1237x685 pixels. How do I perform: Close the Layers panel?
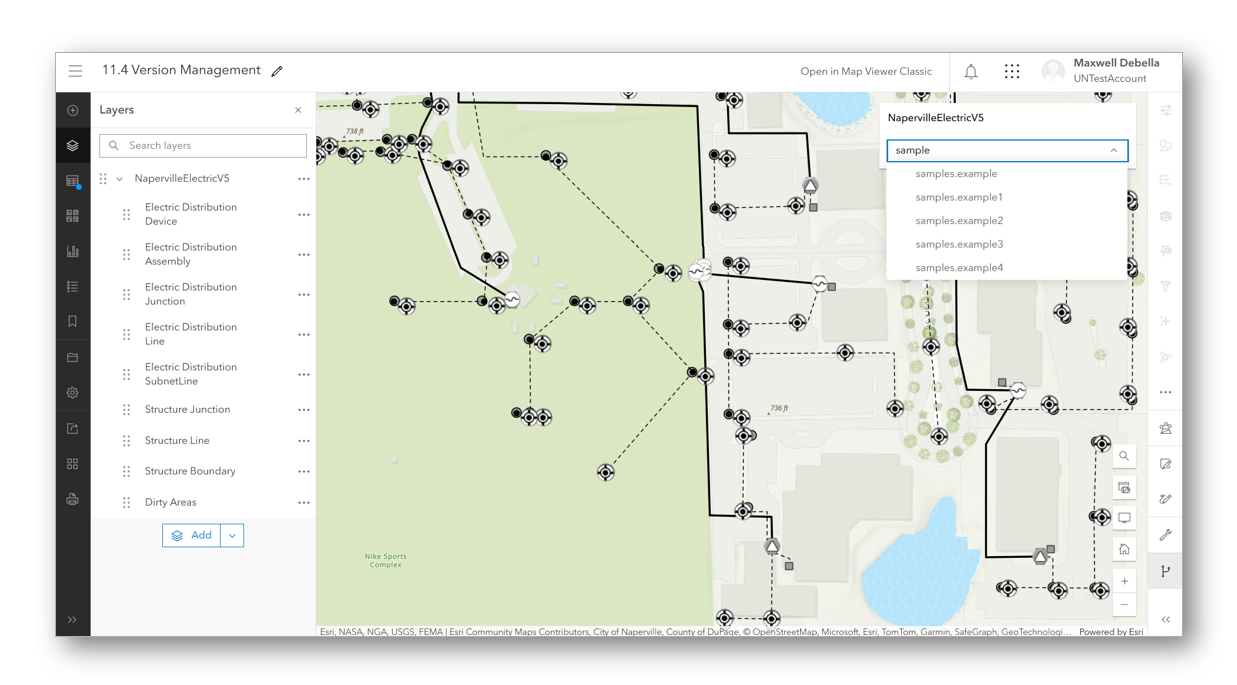point(298,110)
